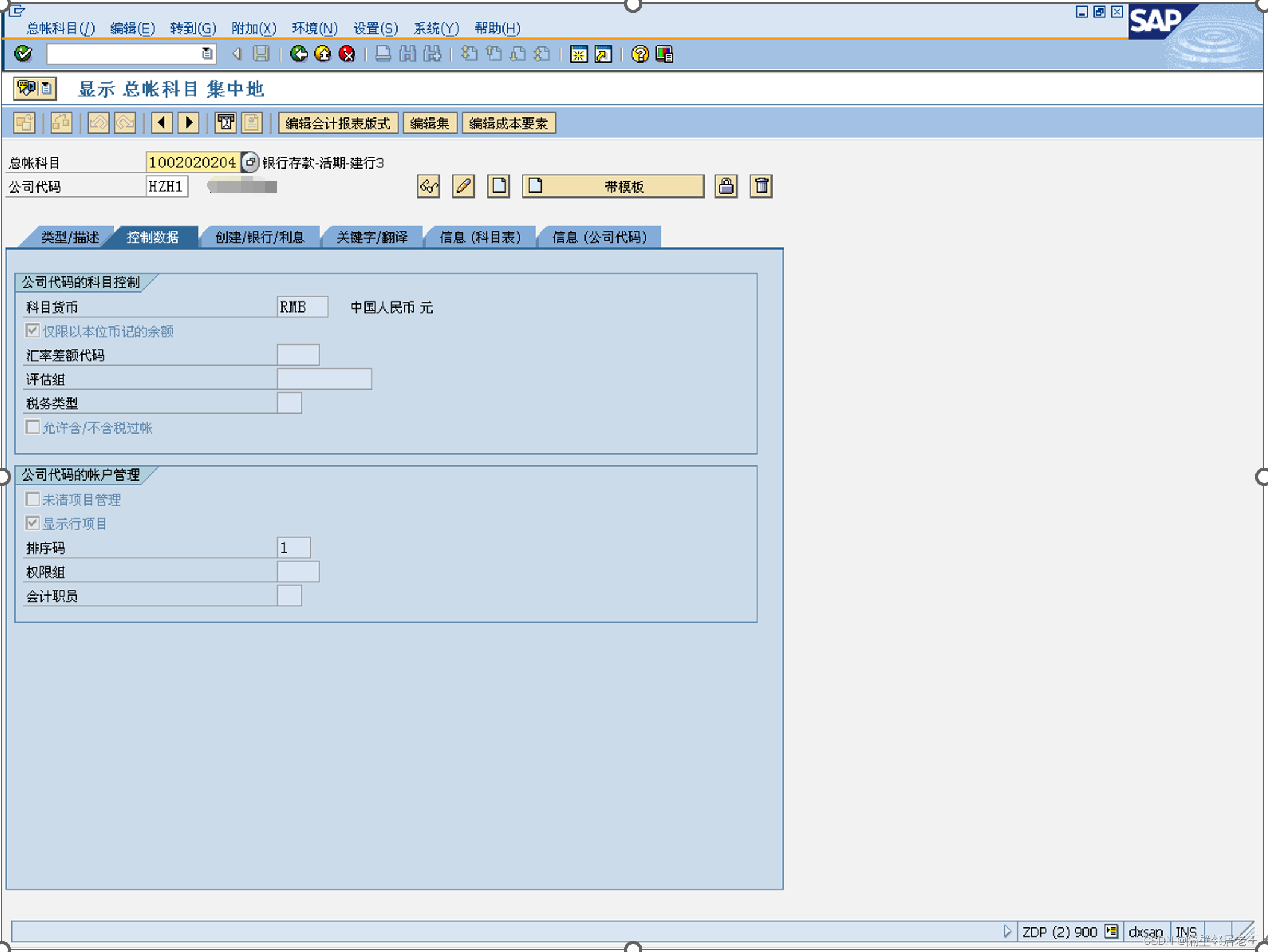Screen dimensions: 1268x952
Task: Toggle the 仅限以本位币记的余额 checkbox
Action: pyautogui.click(x=33, y=331)
